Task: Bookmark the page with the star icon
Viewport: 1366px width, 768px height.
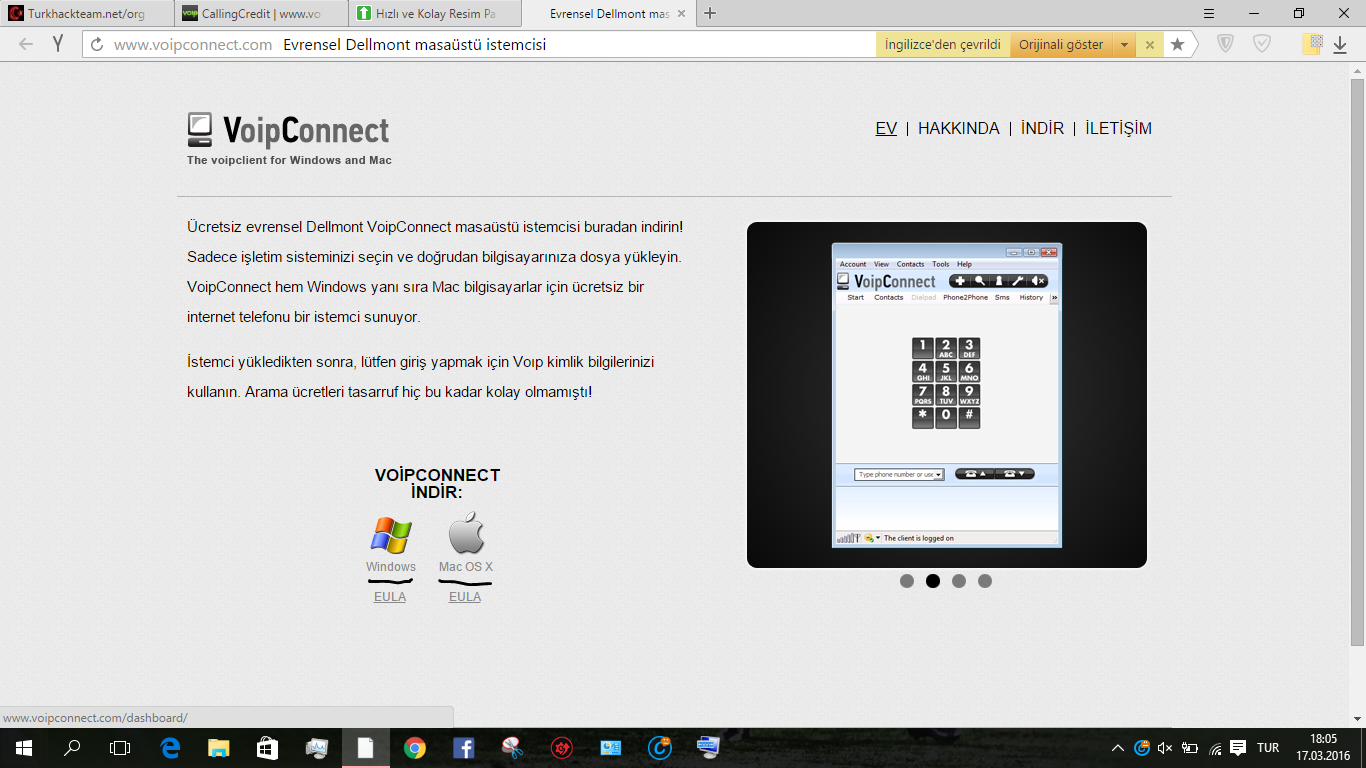Action: point(1178,44)
